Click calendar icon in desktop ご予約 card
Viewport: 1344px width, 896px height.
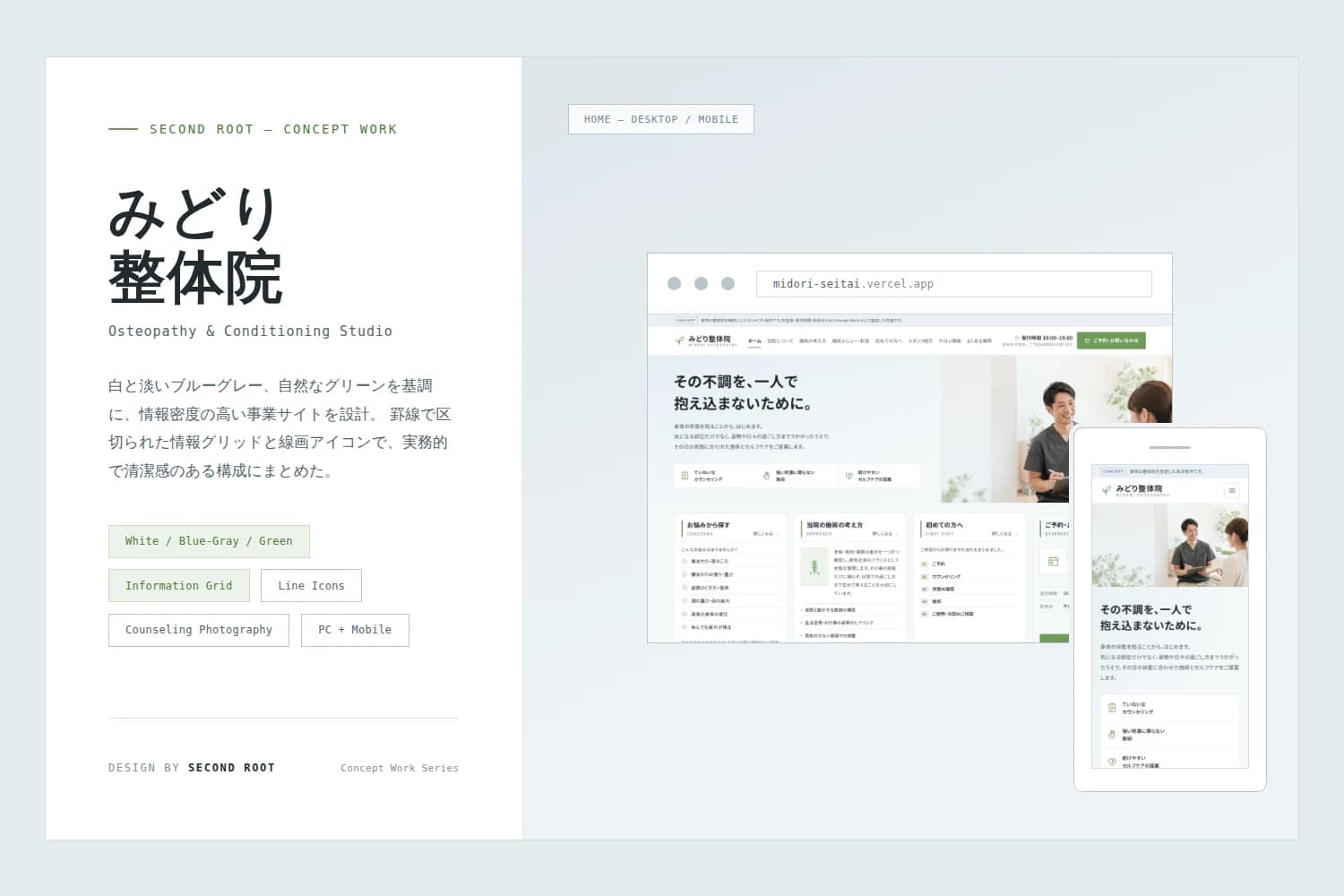coord(1053,562)
